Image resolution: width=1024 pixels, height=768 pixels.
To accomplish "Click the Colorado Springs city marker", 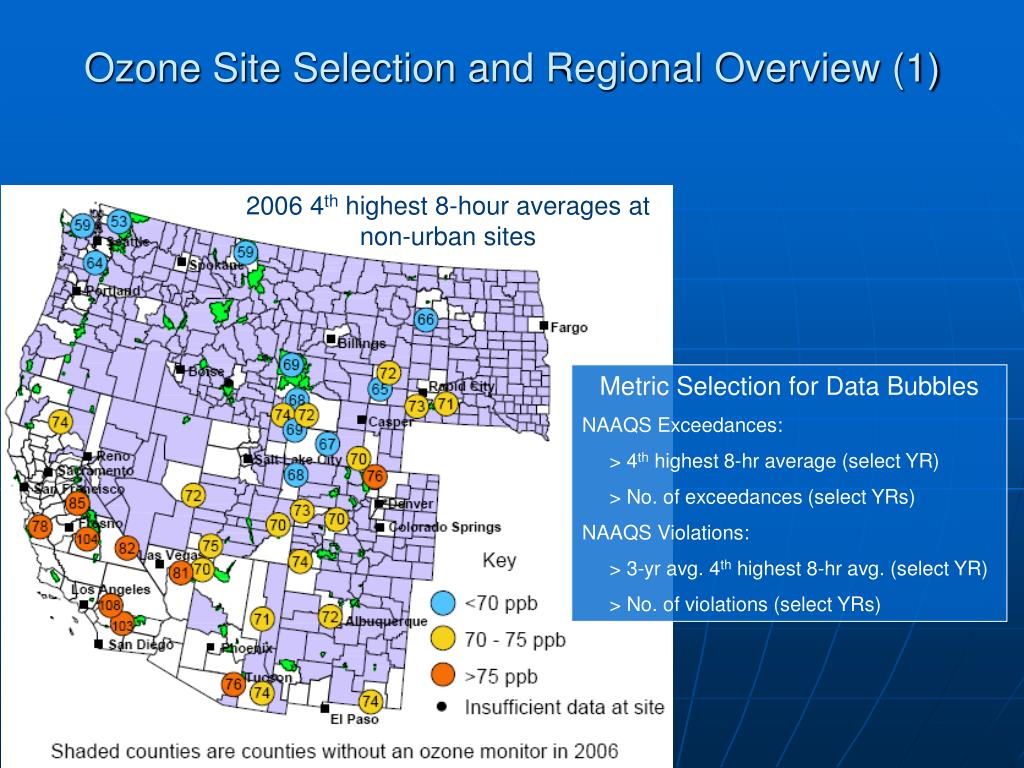I will pyautogui.click(x=380, y=527).
